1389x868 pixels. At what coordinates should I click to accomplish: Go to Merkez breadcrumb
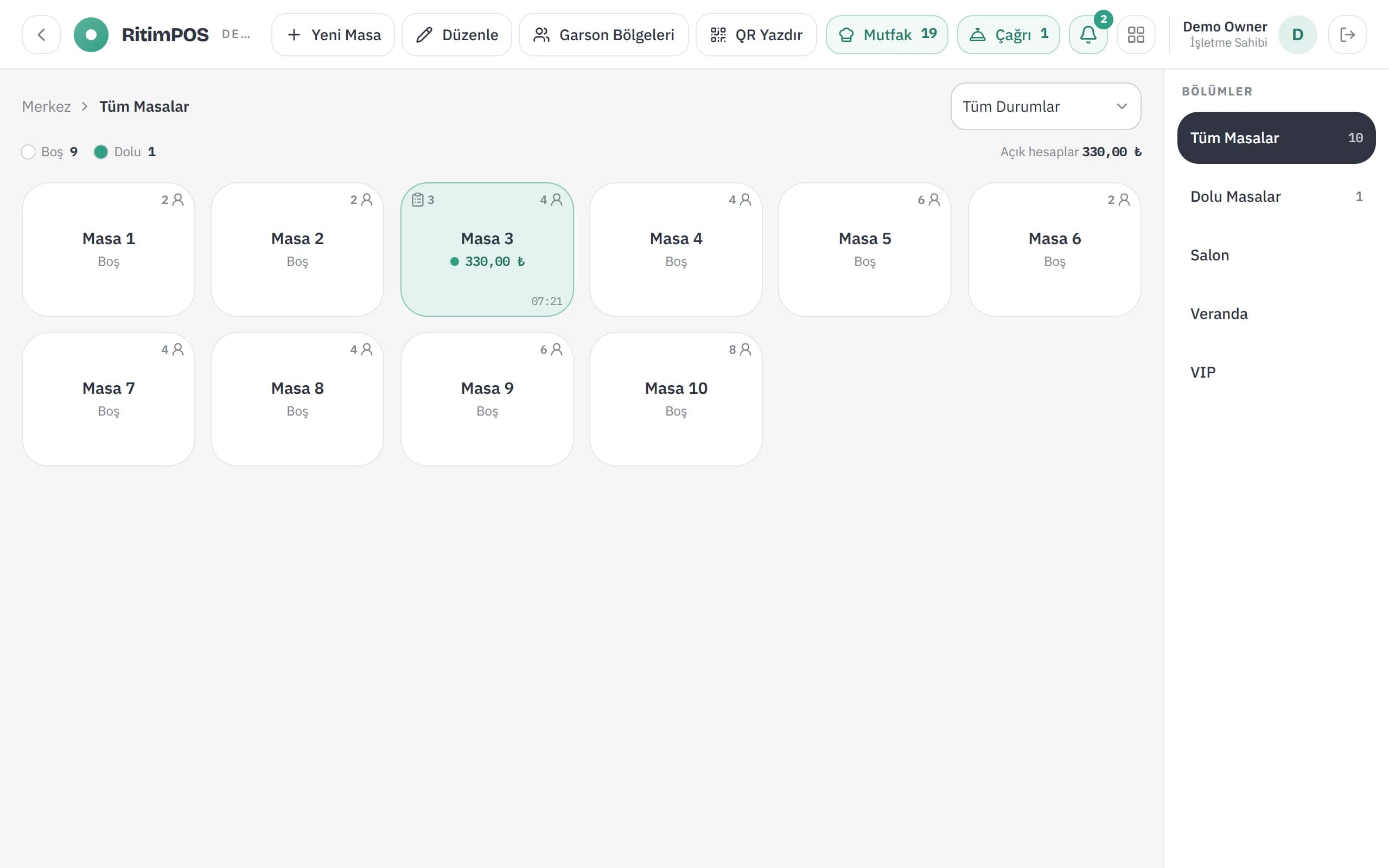tap(47, 106)
